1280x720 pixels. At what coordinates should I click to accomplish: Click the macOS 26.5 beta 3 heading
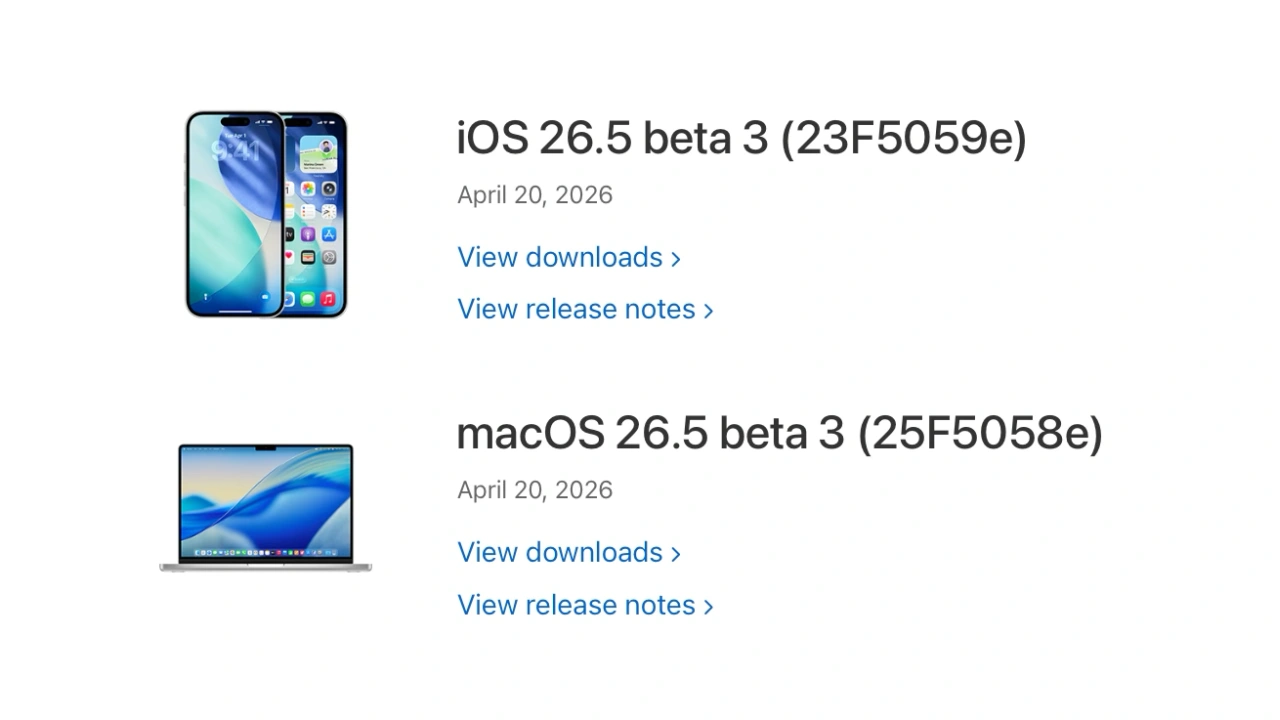coord(779,433)
